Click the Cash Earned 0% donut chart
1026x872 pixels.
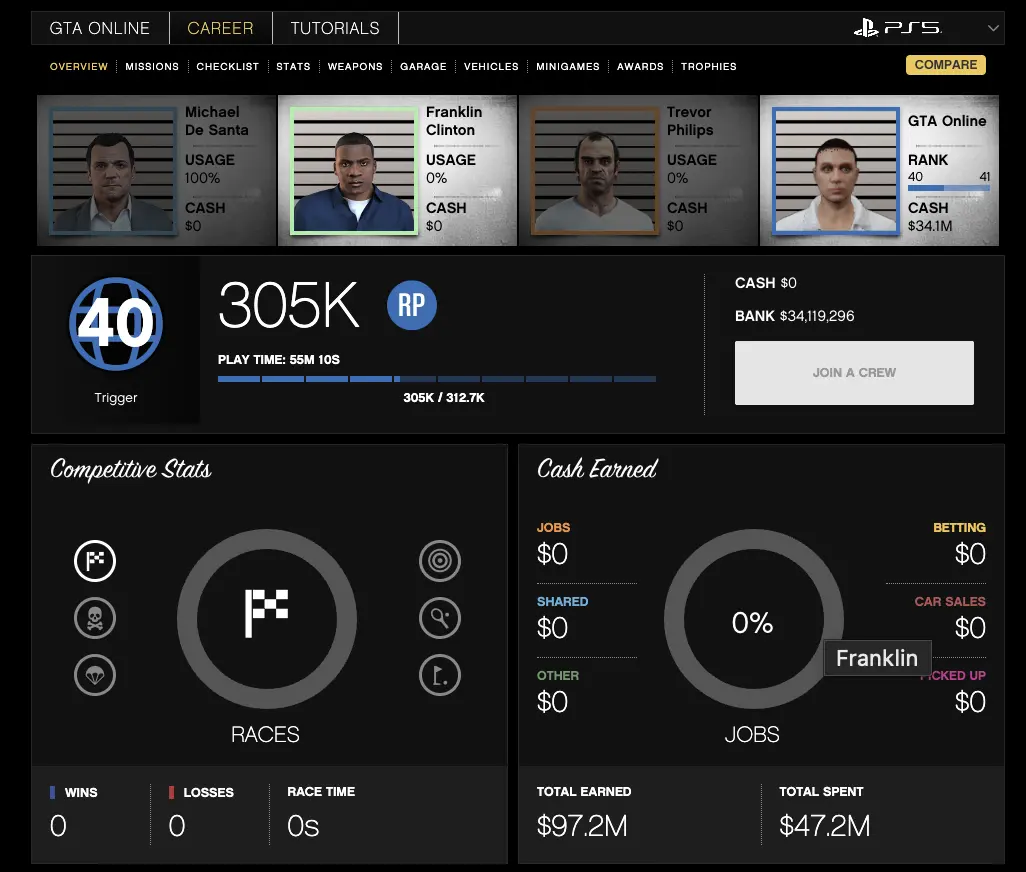[753, 619]
